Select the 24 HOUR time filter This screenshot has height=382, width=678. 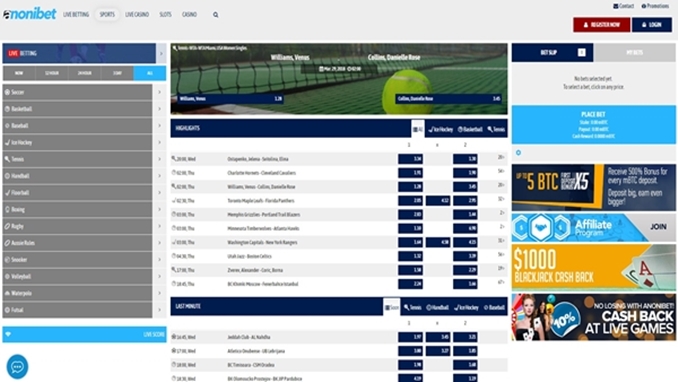click(84, 73)
